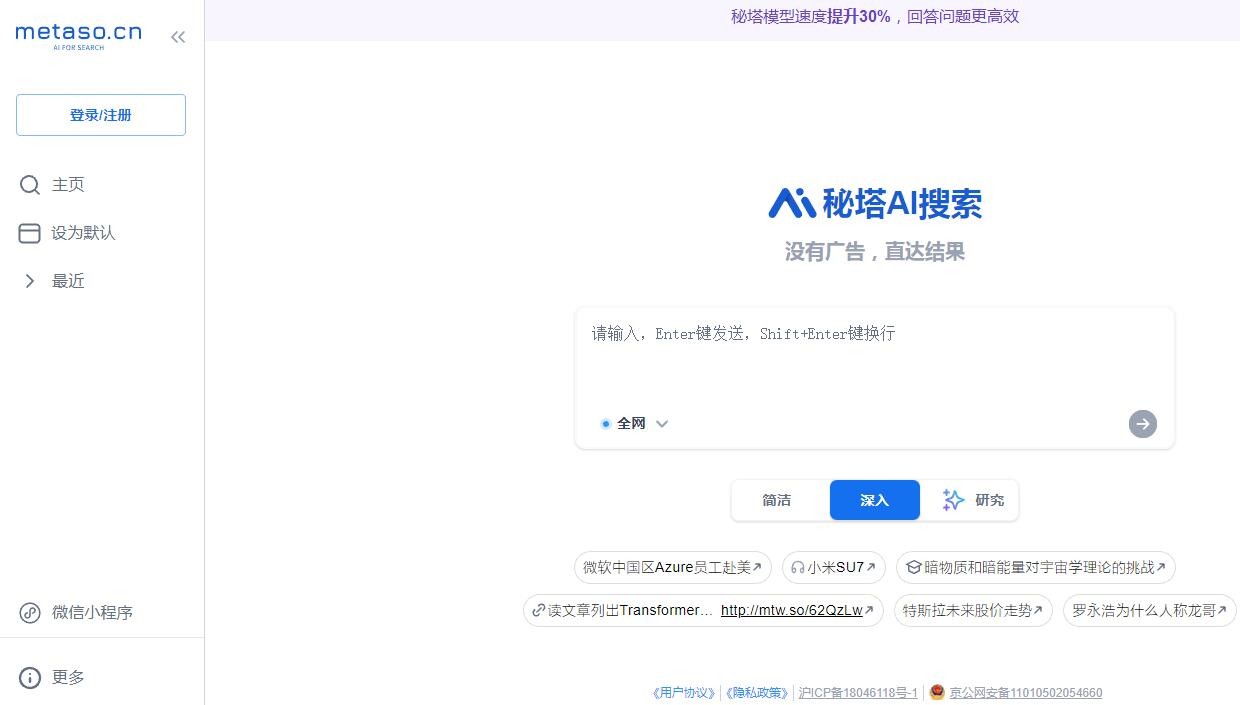Screen dimensions: 1240x705
Task: Open the 《隐私政策》 link in footer
Action: tap(757, 692)
